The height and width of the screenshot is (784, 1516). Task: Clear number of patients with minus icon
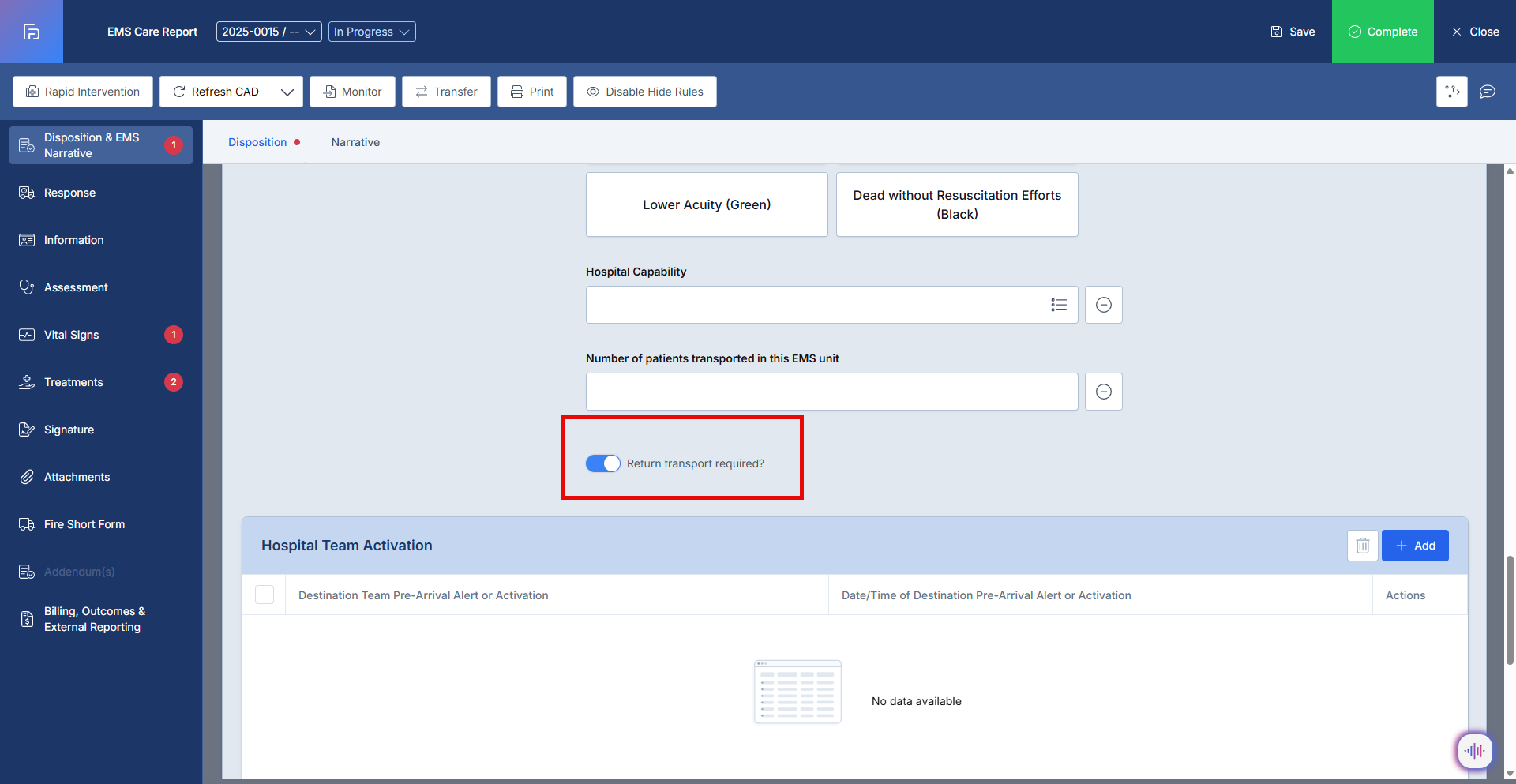pyautogui.click(x=1104, y=392)
